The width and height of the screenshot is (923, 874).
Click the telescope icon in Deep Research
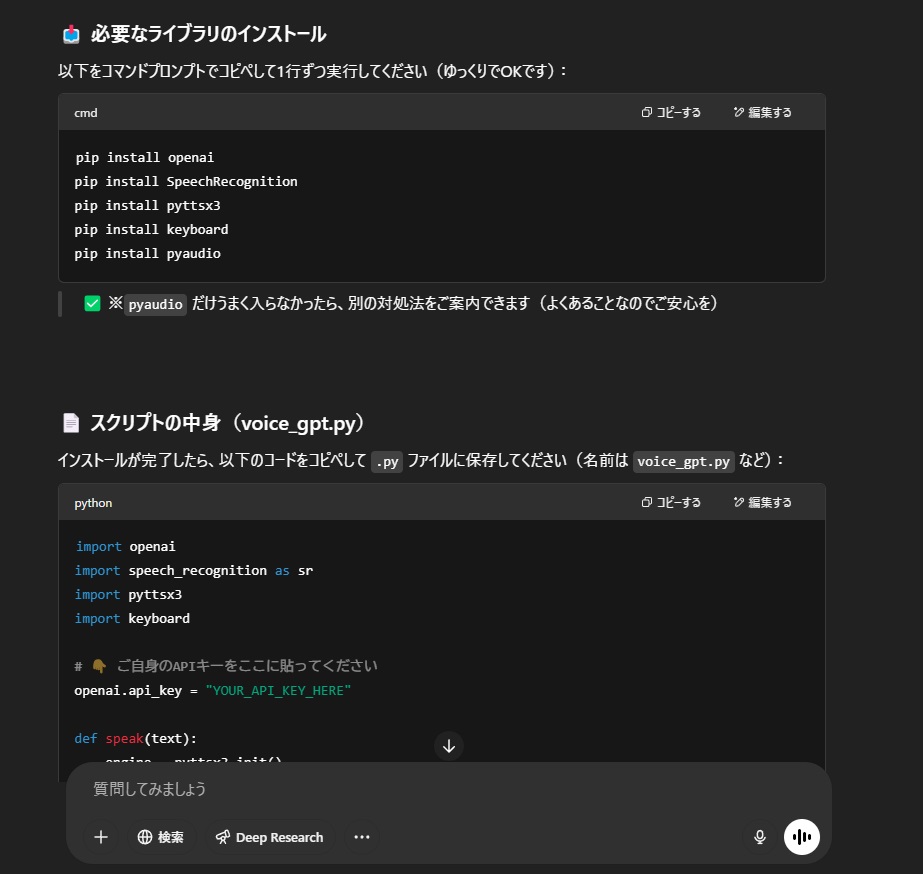(223, 837)
